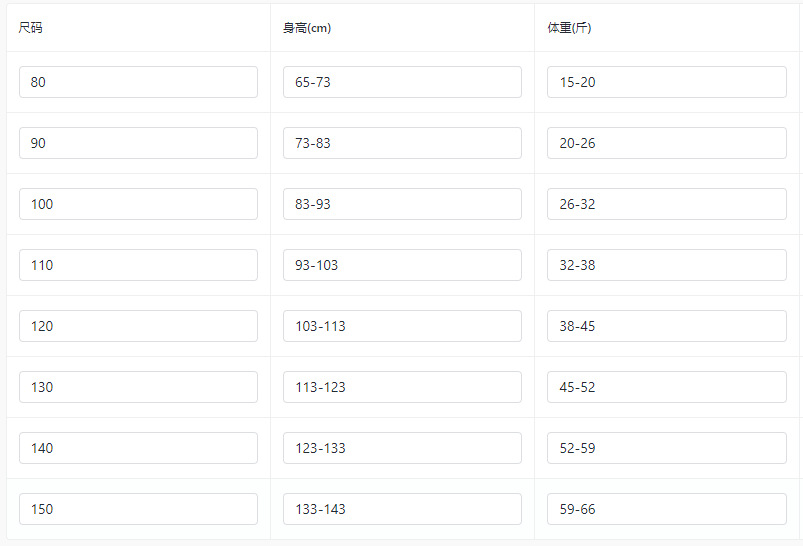This screenshot has width=803, height=546.
Task: Select the weight field showing 26-32
Action: coord(666,204)
